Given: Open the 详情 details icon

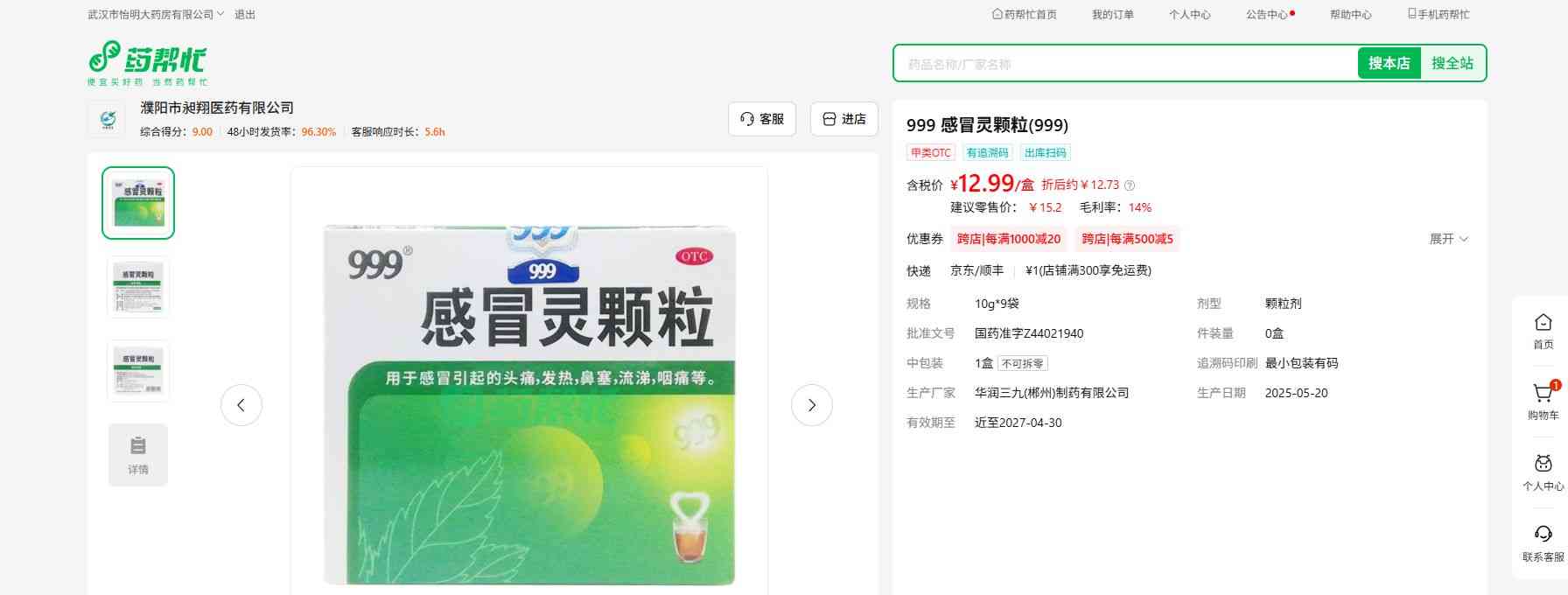Looking at the screenshot, I should point(138,455).
